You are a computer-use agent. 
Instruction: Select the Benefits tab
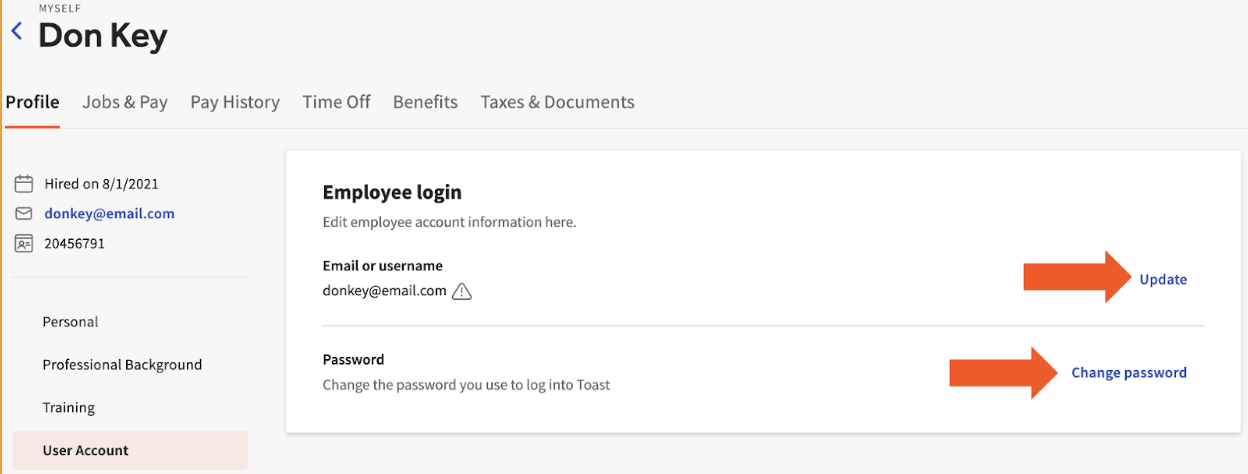coord(425,102)
